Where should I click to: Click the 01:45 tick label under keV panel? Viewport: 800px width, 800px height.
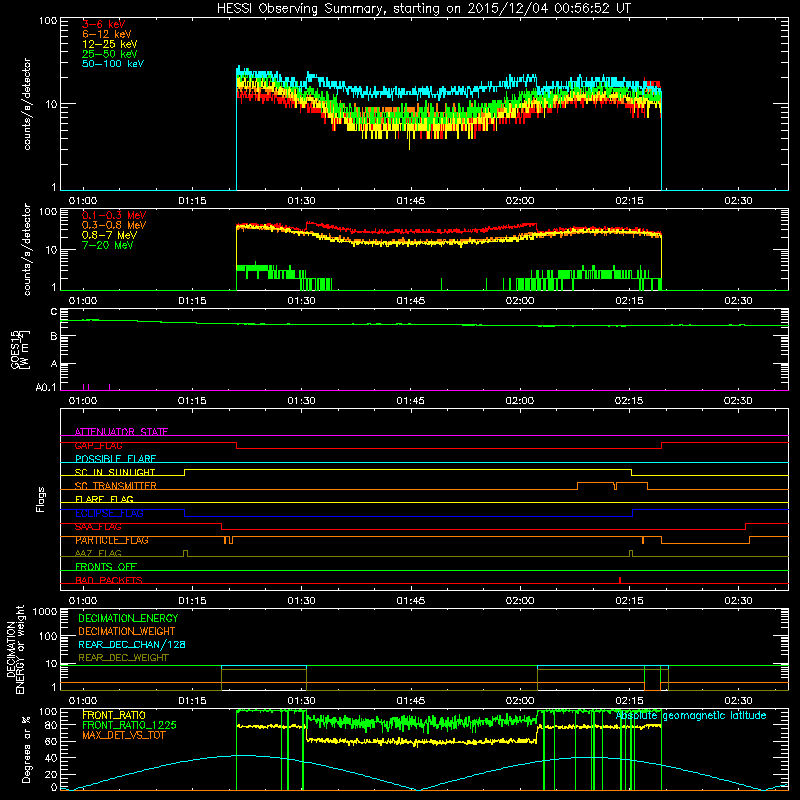(411, 201)
